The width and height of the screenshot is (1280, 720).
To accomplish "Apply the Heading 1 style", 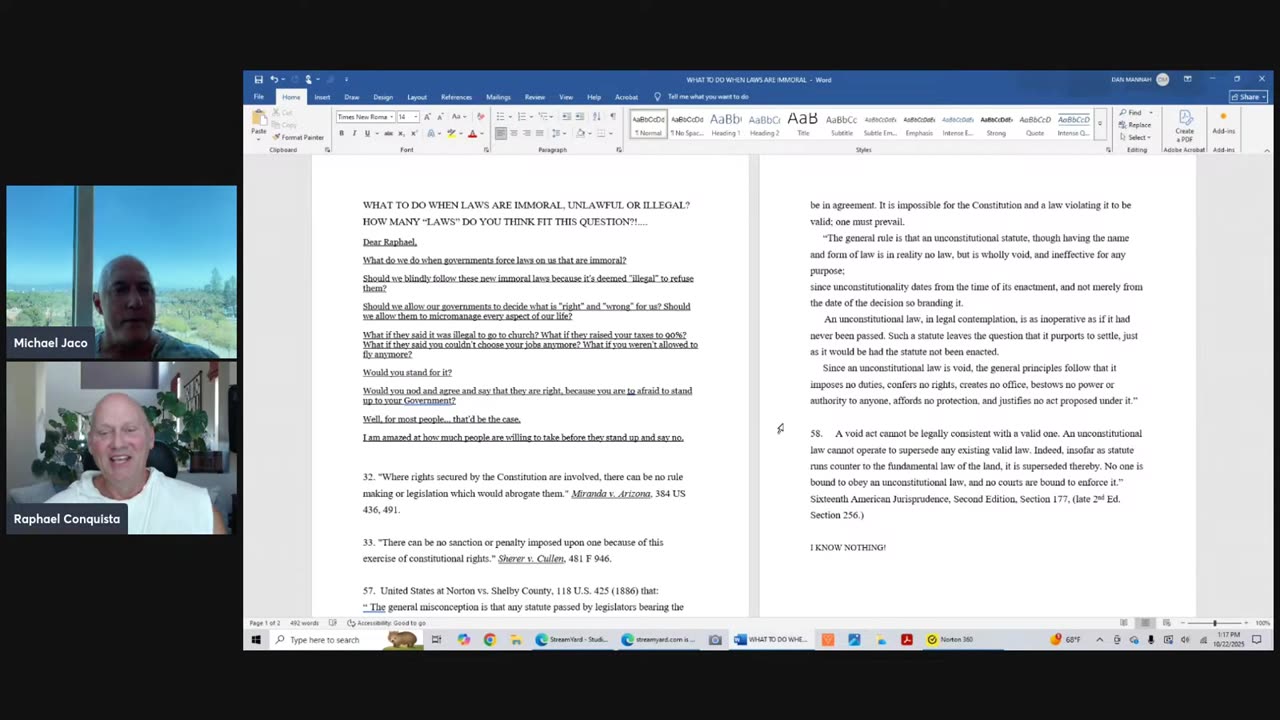I will [726, 124].
